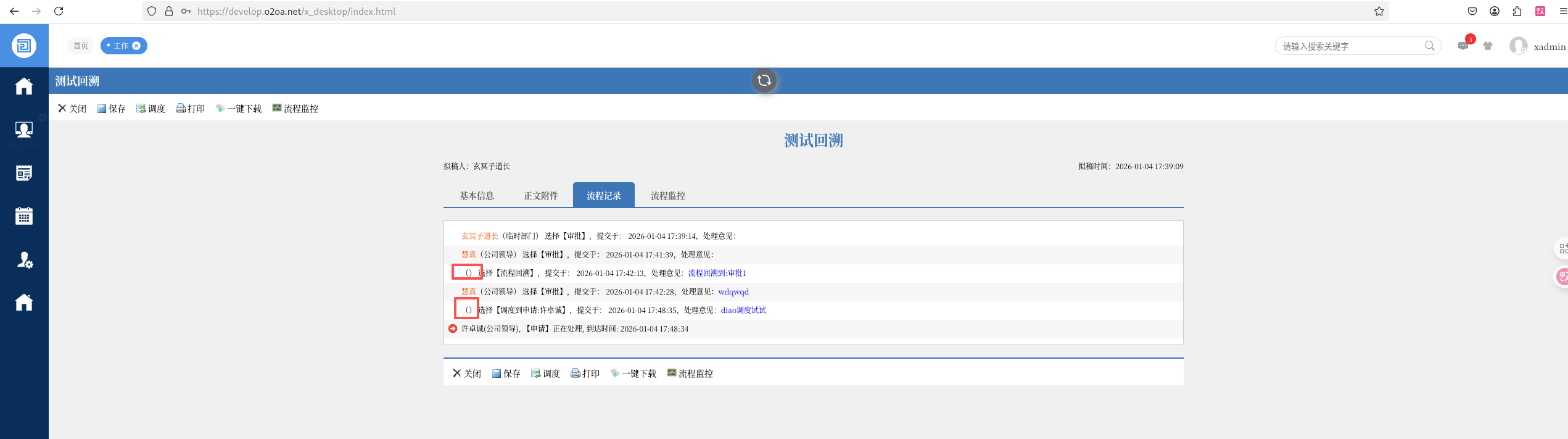
Task: Open the T-shirt theme skin icon
Action: click(x=1488, y=46)
